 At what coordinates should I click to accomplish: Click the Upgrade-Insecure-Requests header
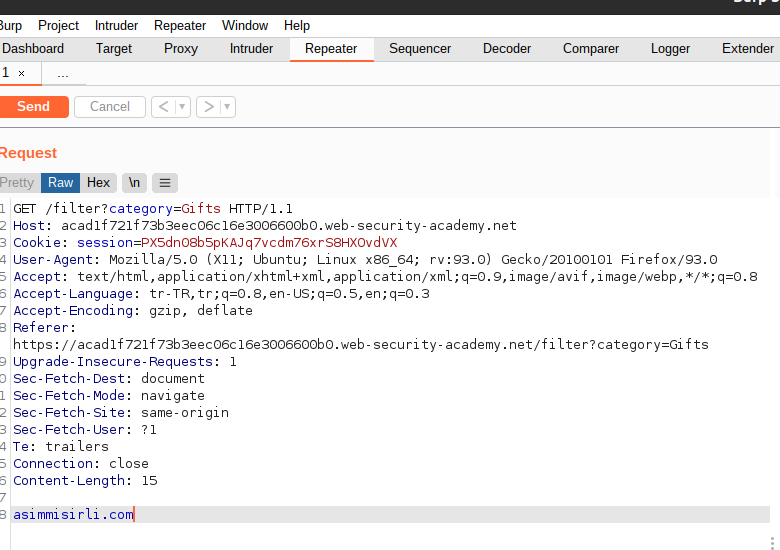pyautogui.click(x=125, y=362)
